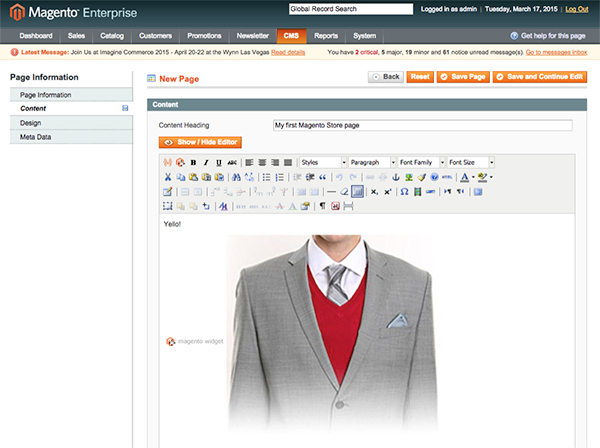Open the Dashboard menu
Image resolution: width=600 pixels, height=448 pixels.
36,36
